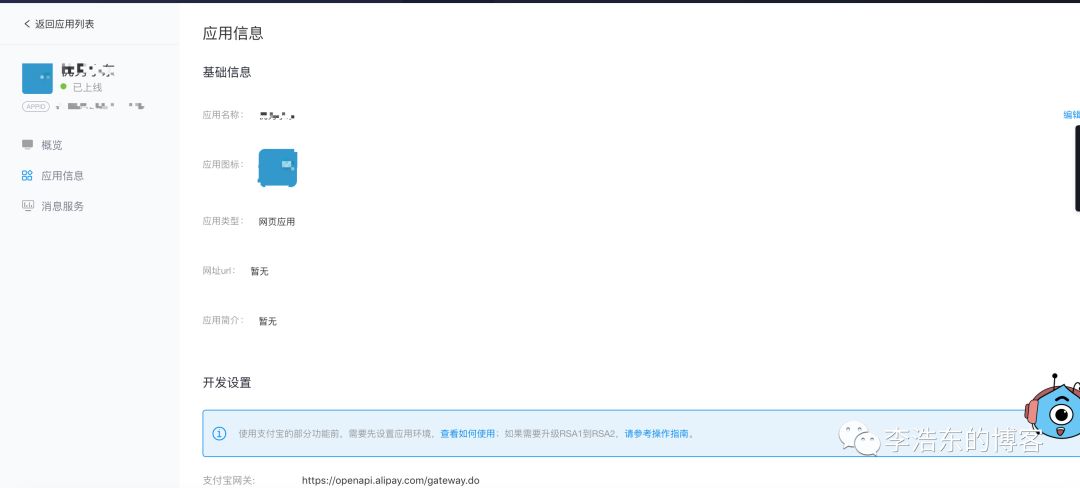Click 编辑 link beside 应用名称
Screen dimensions: 1080x488
[1071, 115]
